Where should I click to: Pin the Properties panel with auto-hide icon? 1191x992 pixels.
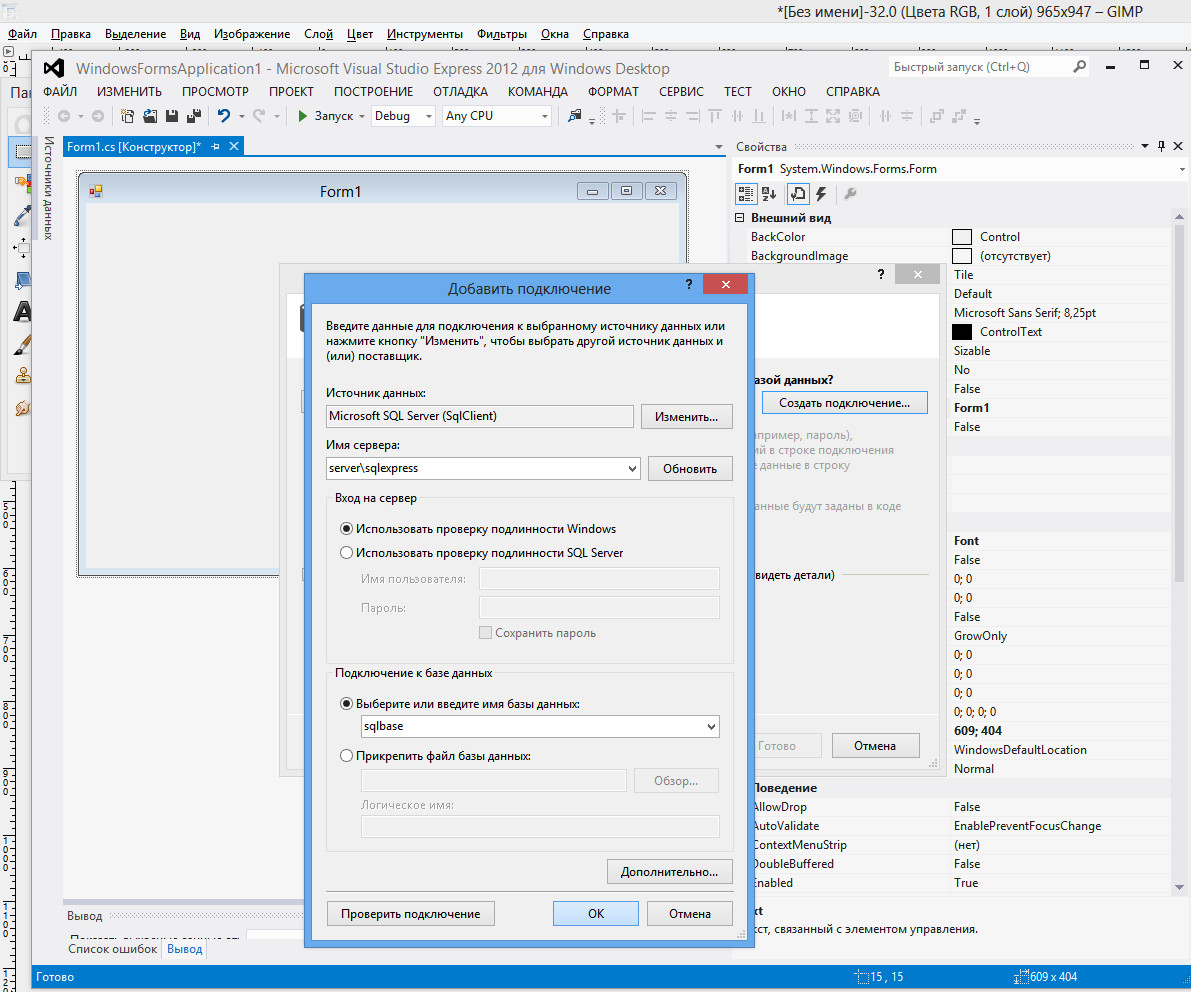(x=1161, y=146)
